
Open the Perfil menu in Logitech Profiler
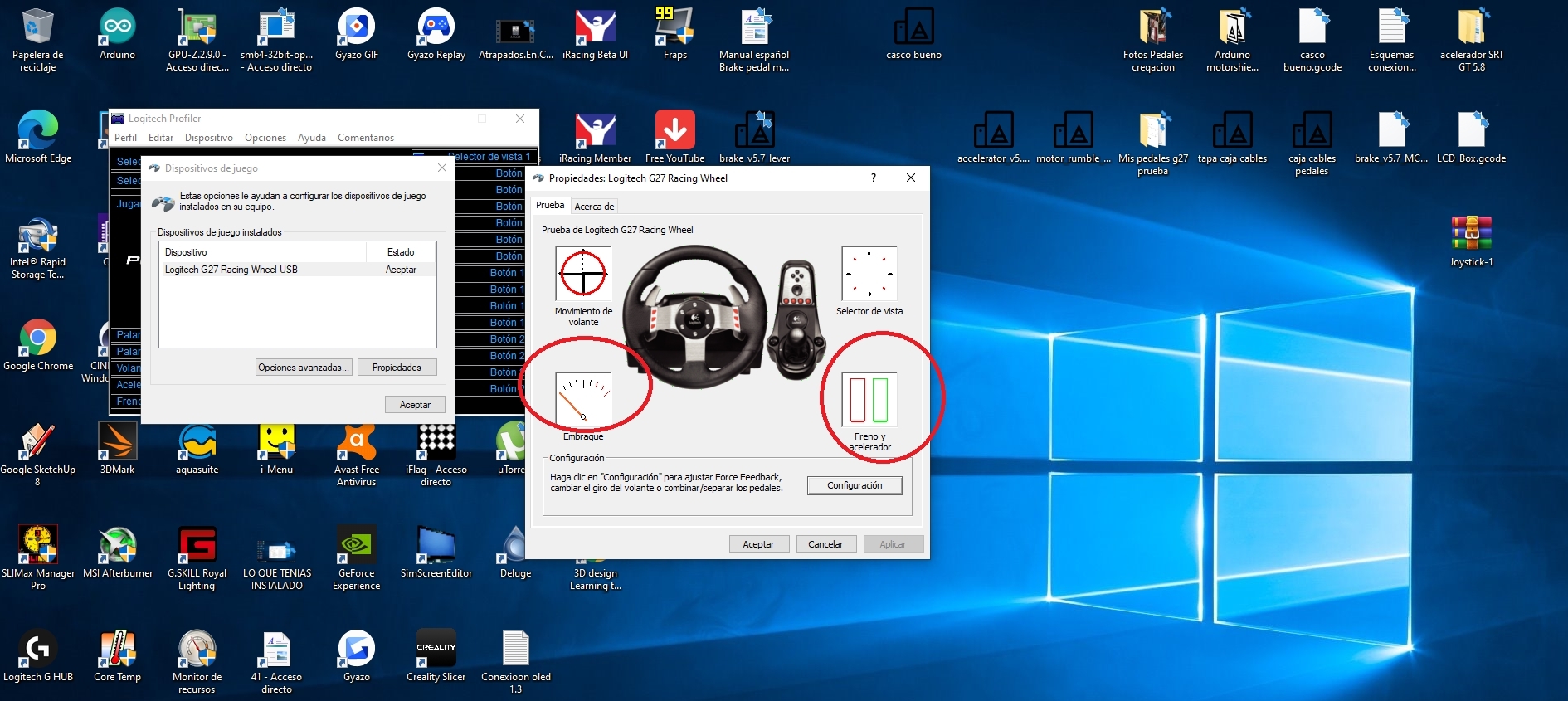pos(125,138)
